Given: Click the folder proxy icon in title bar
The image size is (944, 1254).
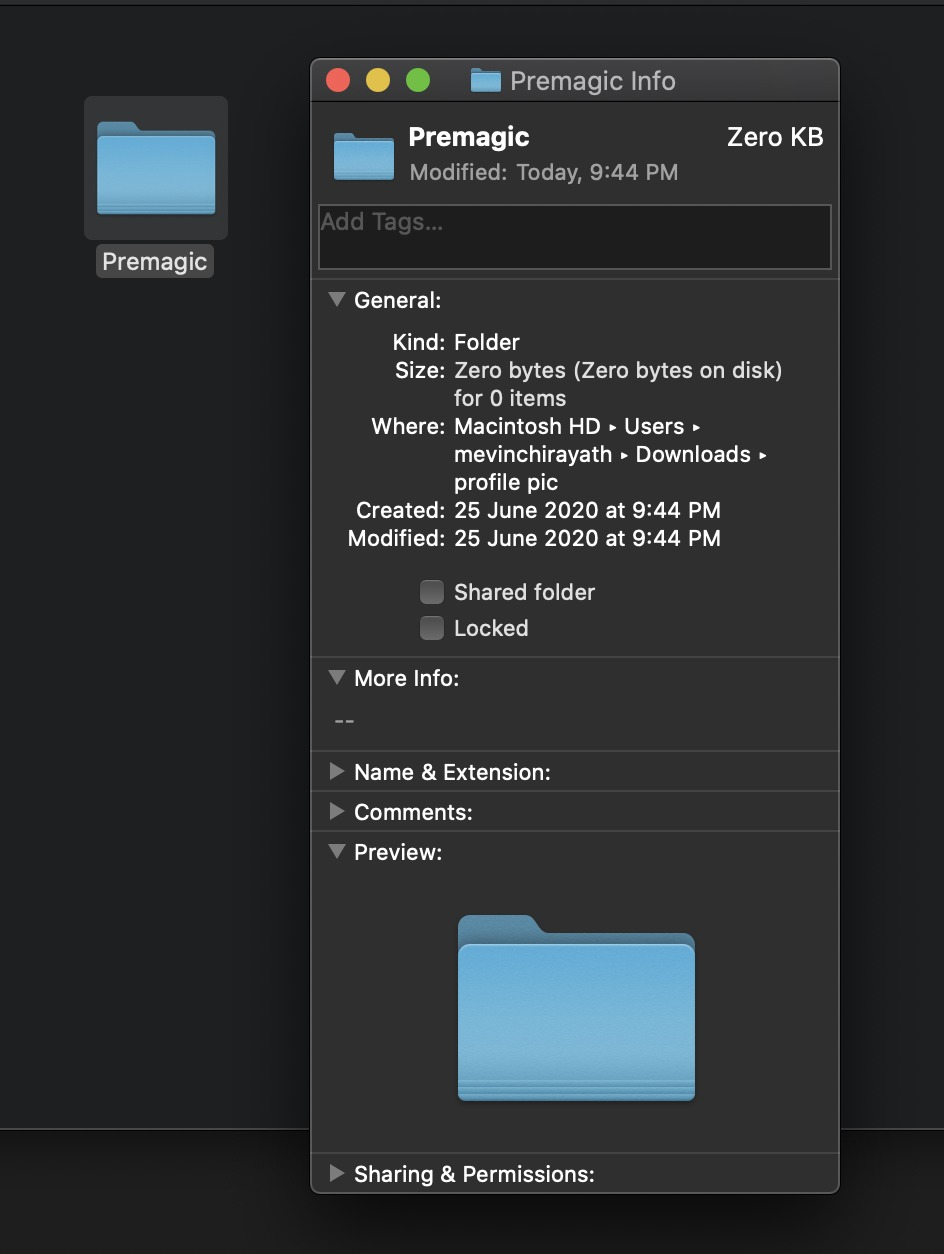Looking at the screenshot, I should coord(485,81).
